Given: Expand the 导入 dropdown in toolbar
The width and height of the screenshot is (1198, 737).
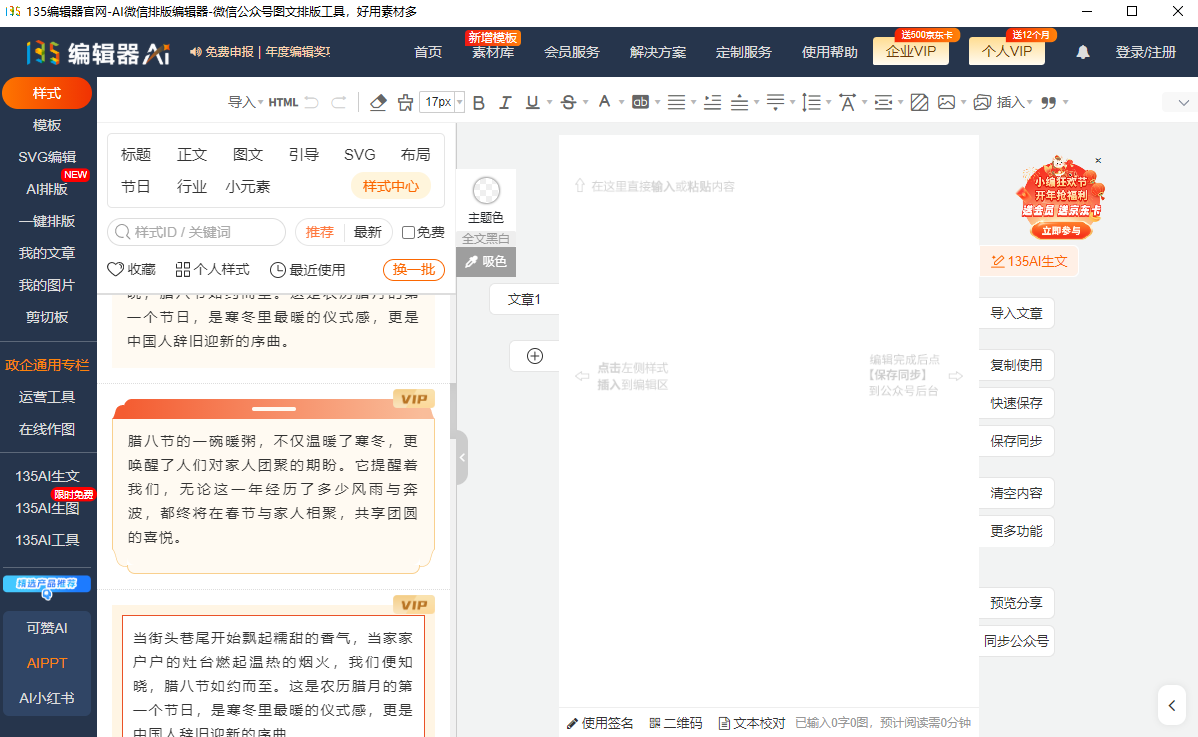Looking at the screenshot, I should (x=245, y=102).
